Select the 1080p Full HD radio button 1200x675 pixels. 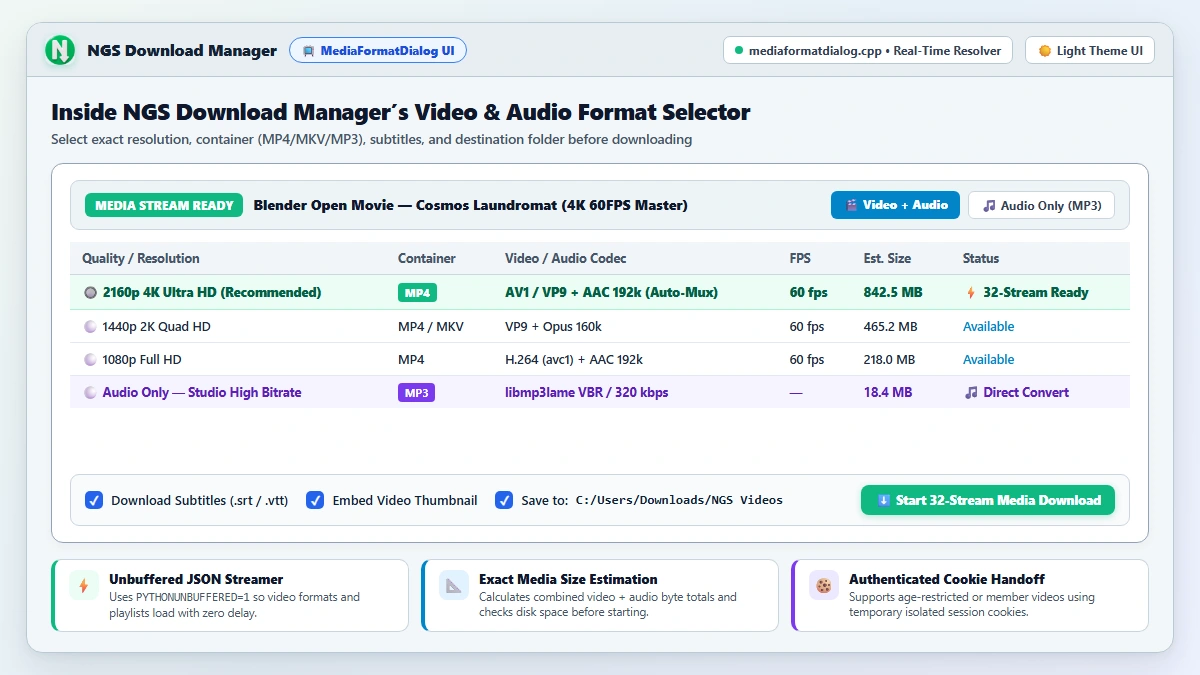click(91, 359)
